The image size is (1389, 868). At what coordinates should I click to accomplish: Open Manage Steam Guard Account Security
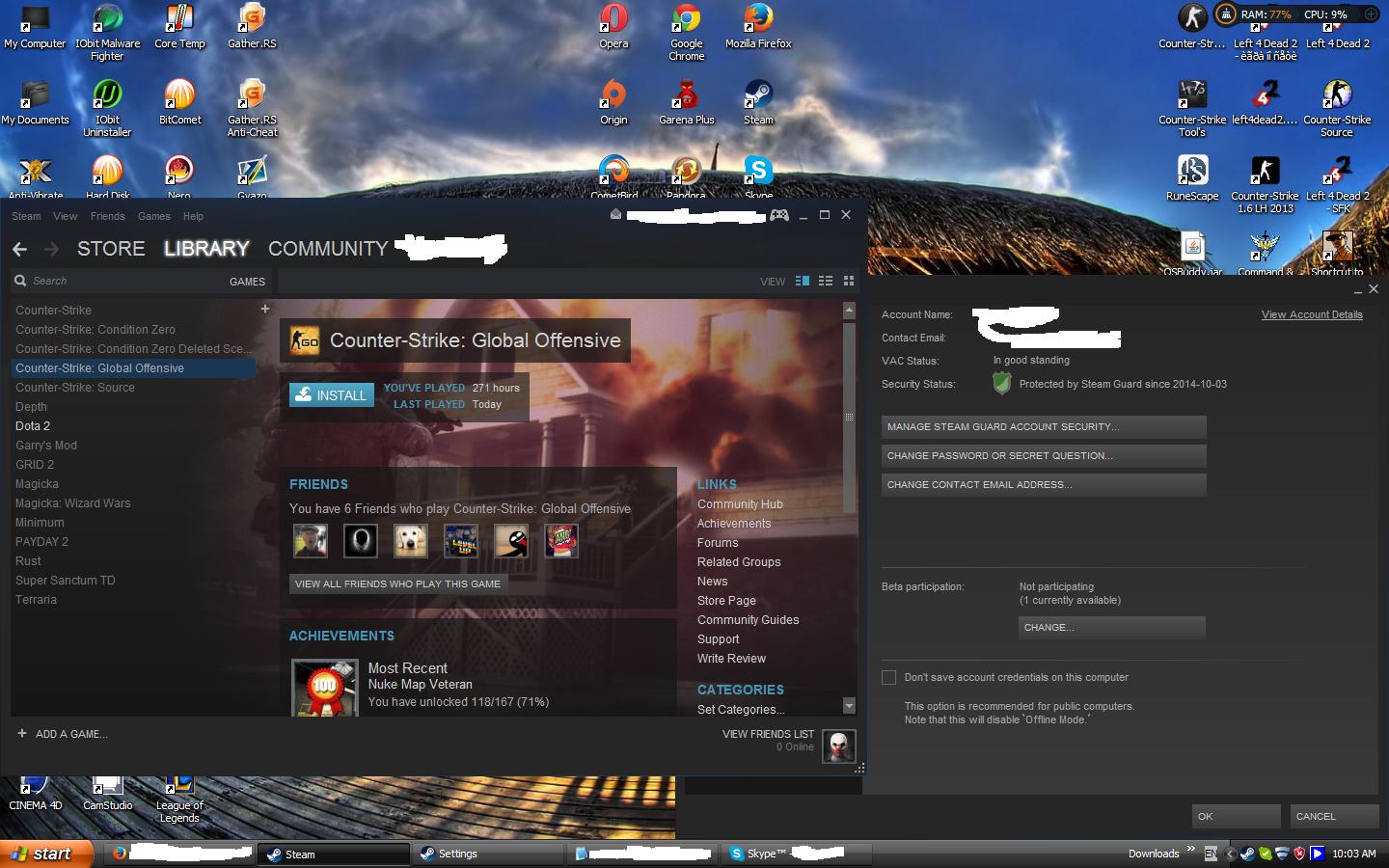coord(1044,427)
